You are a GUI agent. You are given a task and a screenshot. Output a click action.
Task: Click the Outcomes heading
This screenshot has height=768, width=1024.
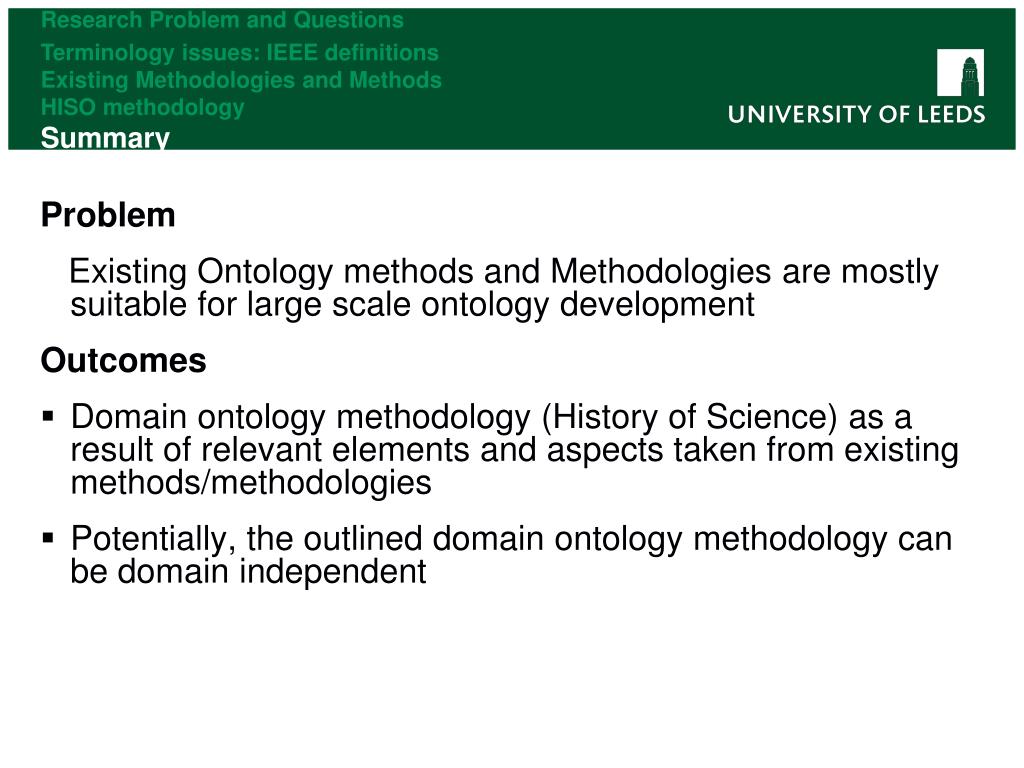tap(123, 360)
